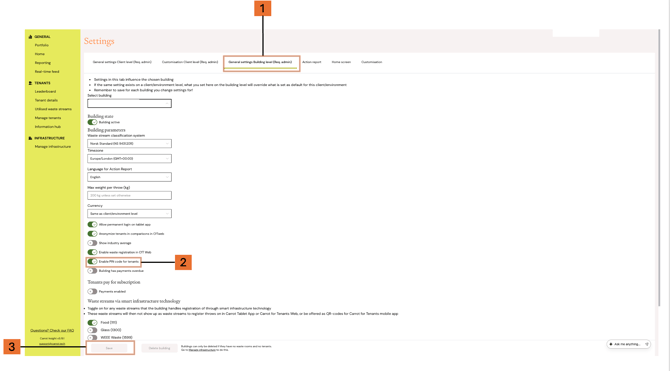This screenshot has width=670, height=371.
Task: Open Utilised waste streams in sidebar
Action: pyautogui.click(x=53, y=109)
